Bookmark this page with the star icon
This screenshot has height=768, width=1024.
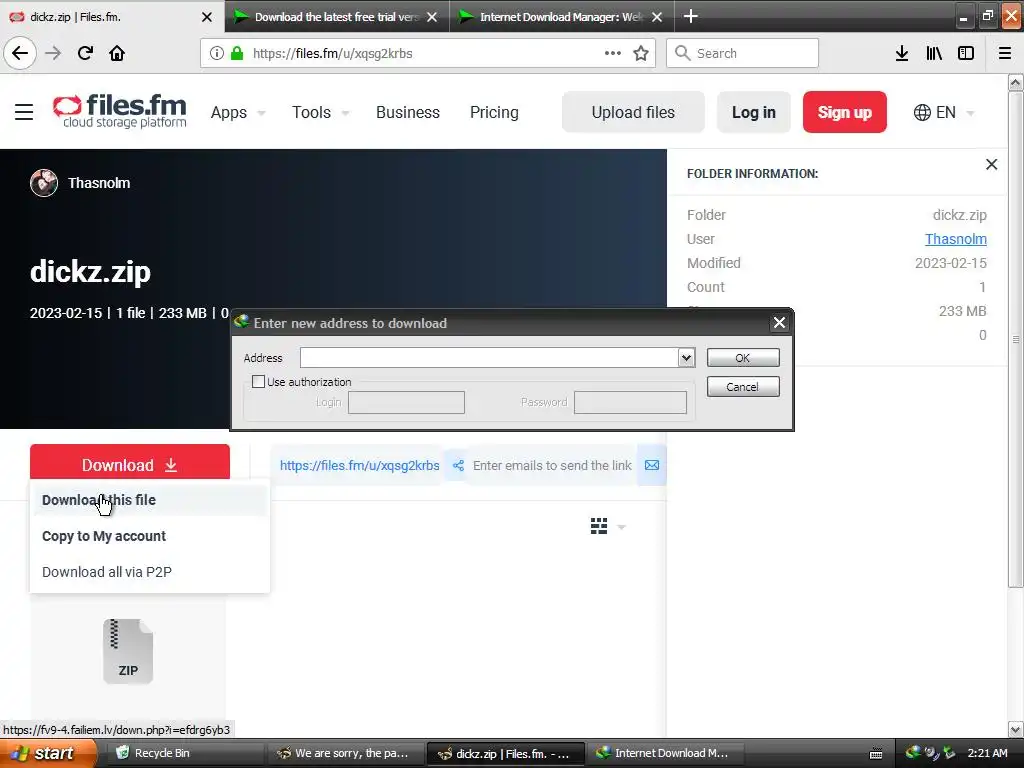(x=641, y=53)
